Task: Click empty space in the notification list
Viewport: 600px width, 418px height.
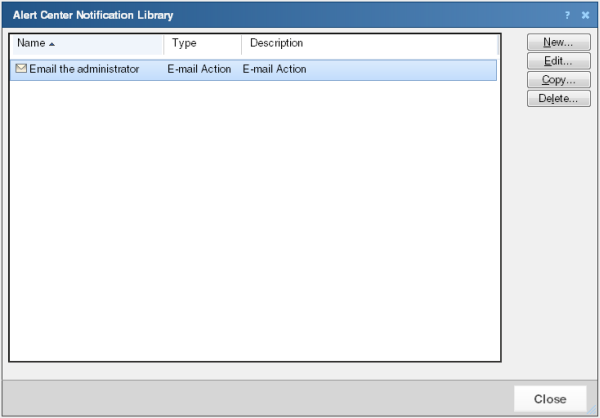Action: [x=250, y=220]
